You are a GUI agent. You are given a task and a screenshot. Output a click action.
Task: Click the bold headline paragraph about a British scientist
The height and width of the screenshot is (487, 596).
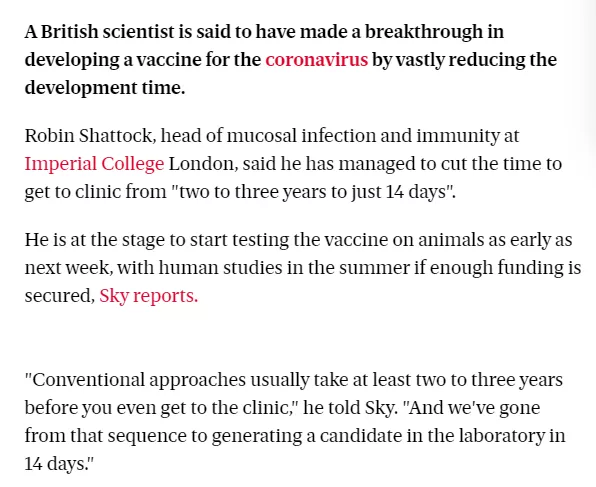pyautogui.click(x=291, y=60)
